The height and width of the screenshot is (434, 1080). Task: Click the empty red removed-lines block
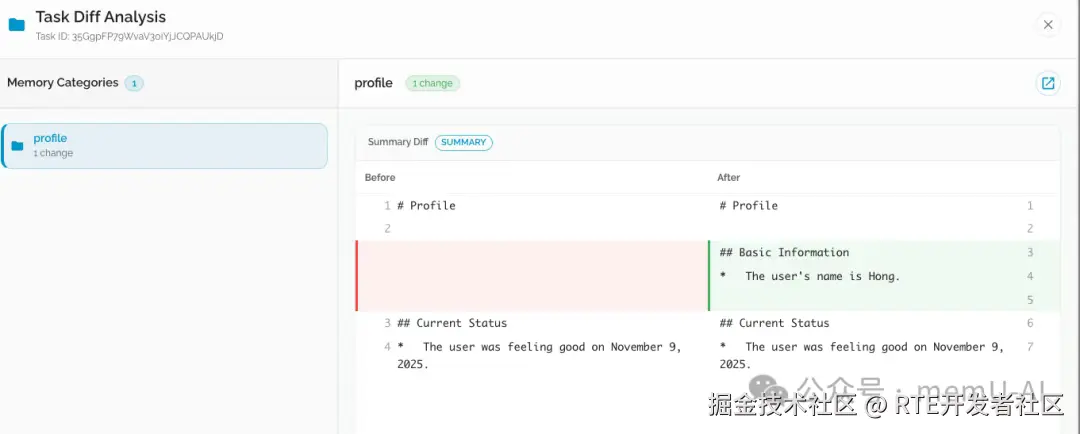(x=532, y=275)
